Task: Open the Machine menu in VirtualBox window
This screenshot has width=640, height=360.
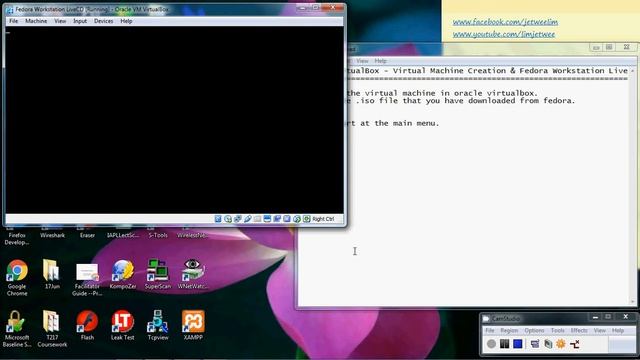Action: [x=36, y=21]
